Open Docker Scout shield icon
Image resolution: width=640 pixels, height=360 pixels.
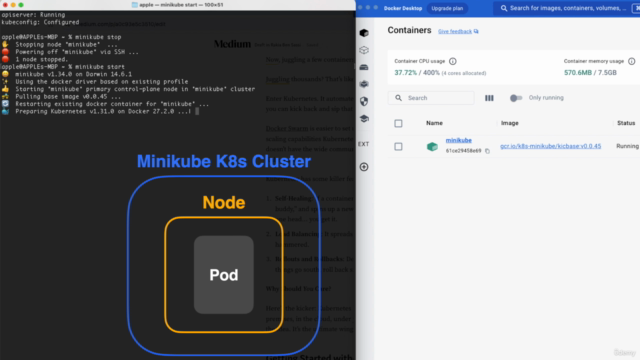coord(364,101)
